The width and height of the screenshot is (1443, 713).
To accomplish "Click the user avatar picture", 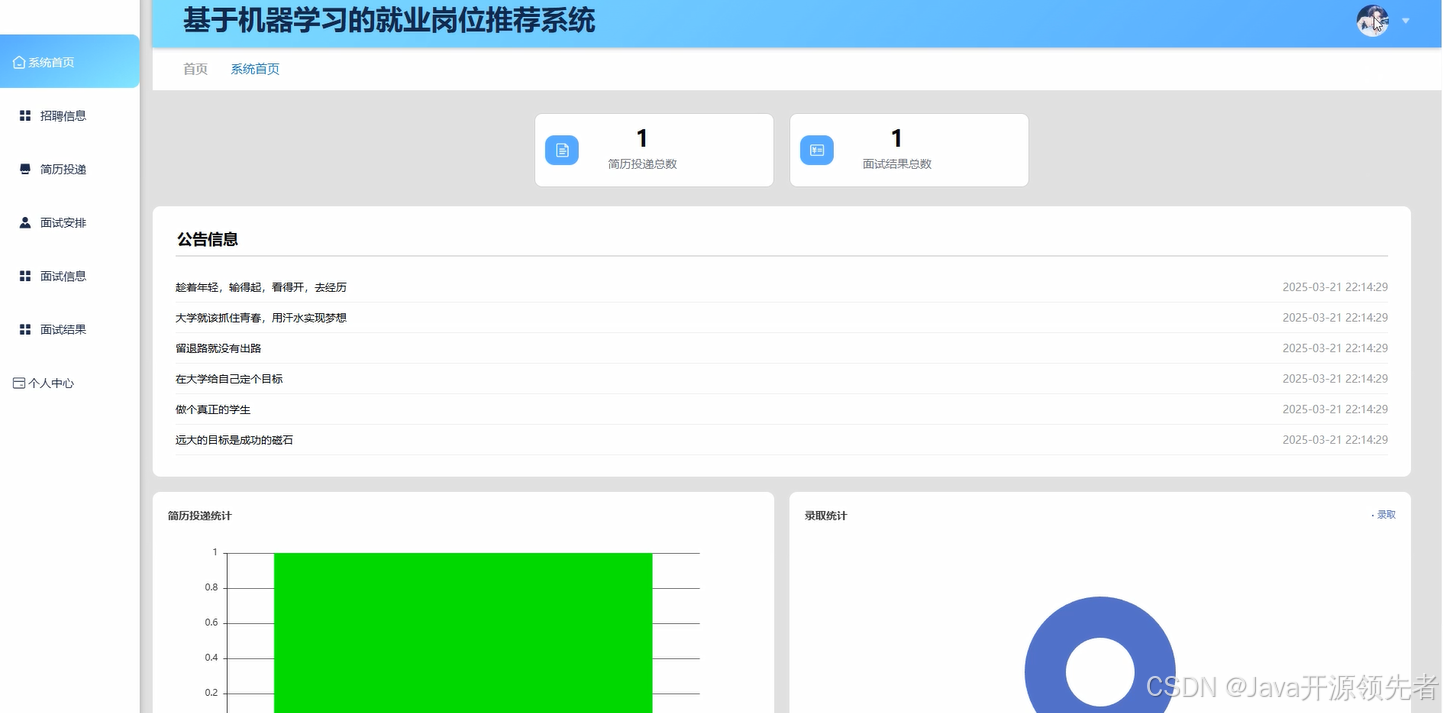I will (1371, 20).
